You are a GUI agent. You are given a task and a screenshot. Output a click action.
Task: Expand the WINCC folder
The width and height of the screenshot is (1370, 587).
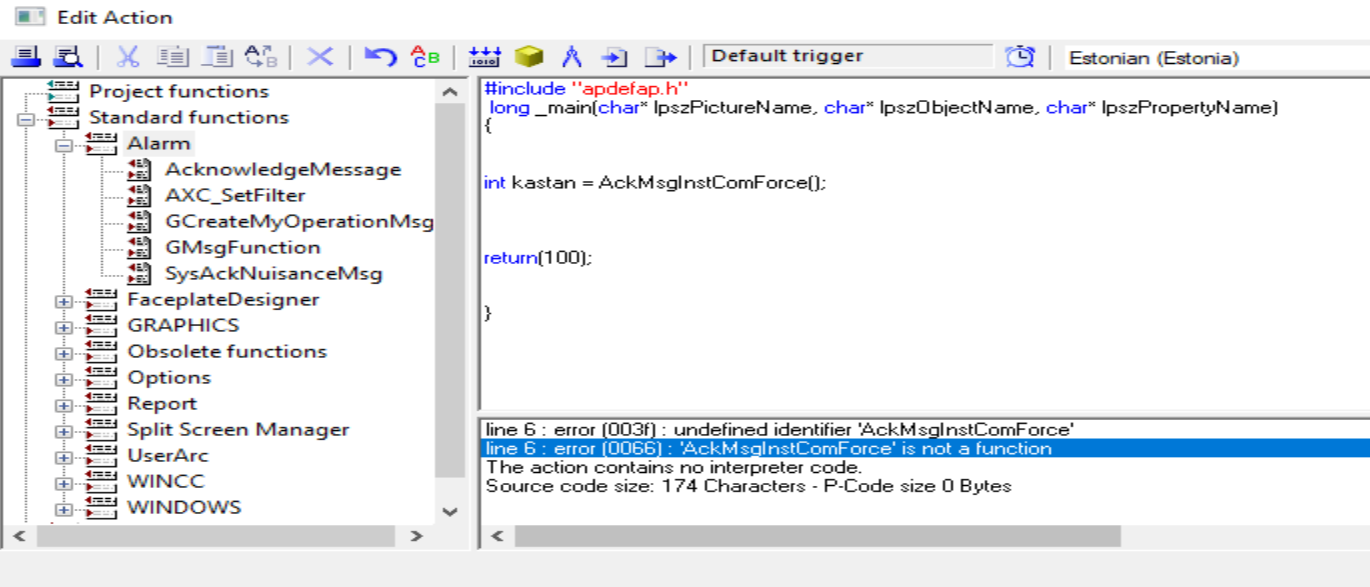(64, 484)
